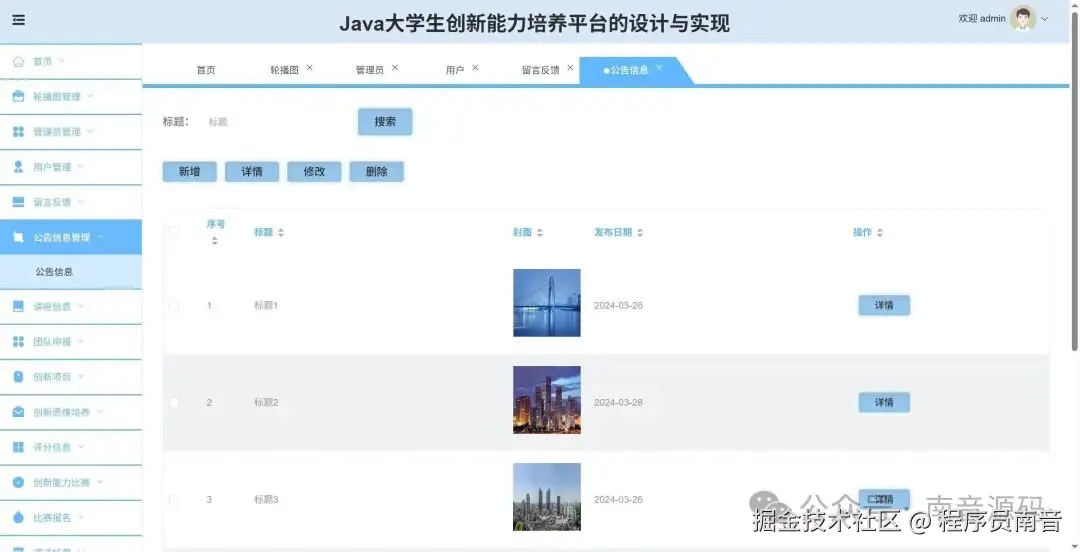The image size is (1080, 552).
Task: Check the checkbox for row 标题3
Action: click(x=174, y=500)
